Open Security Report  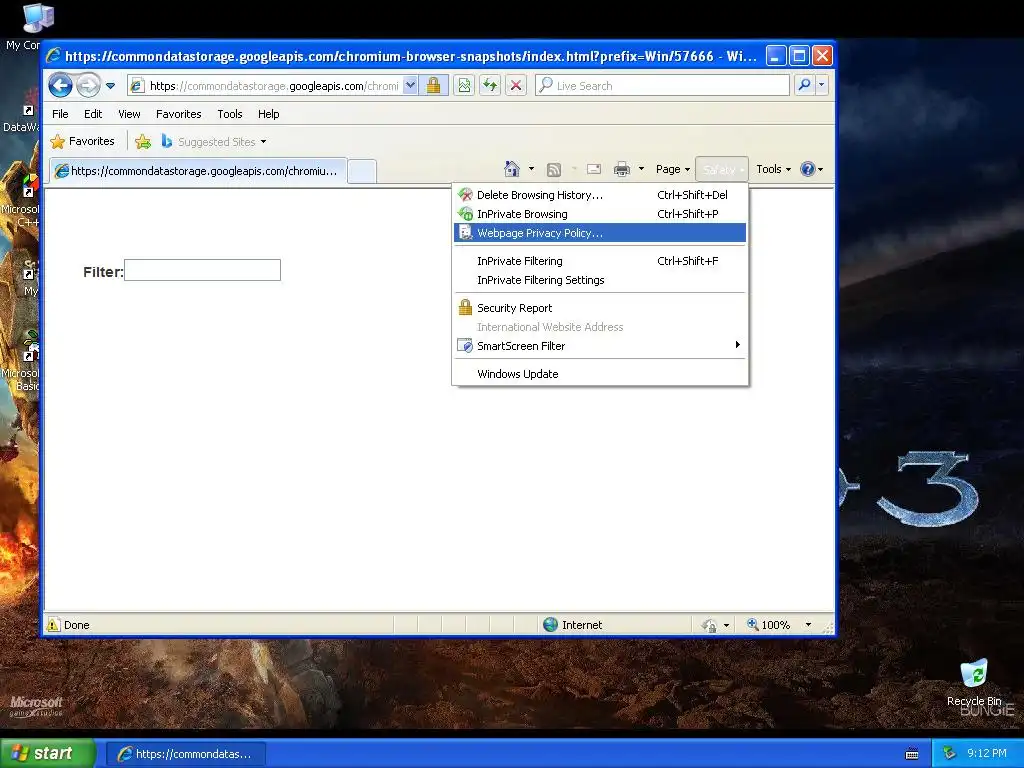(600, 308)
